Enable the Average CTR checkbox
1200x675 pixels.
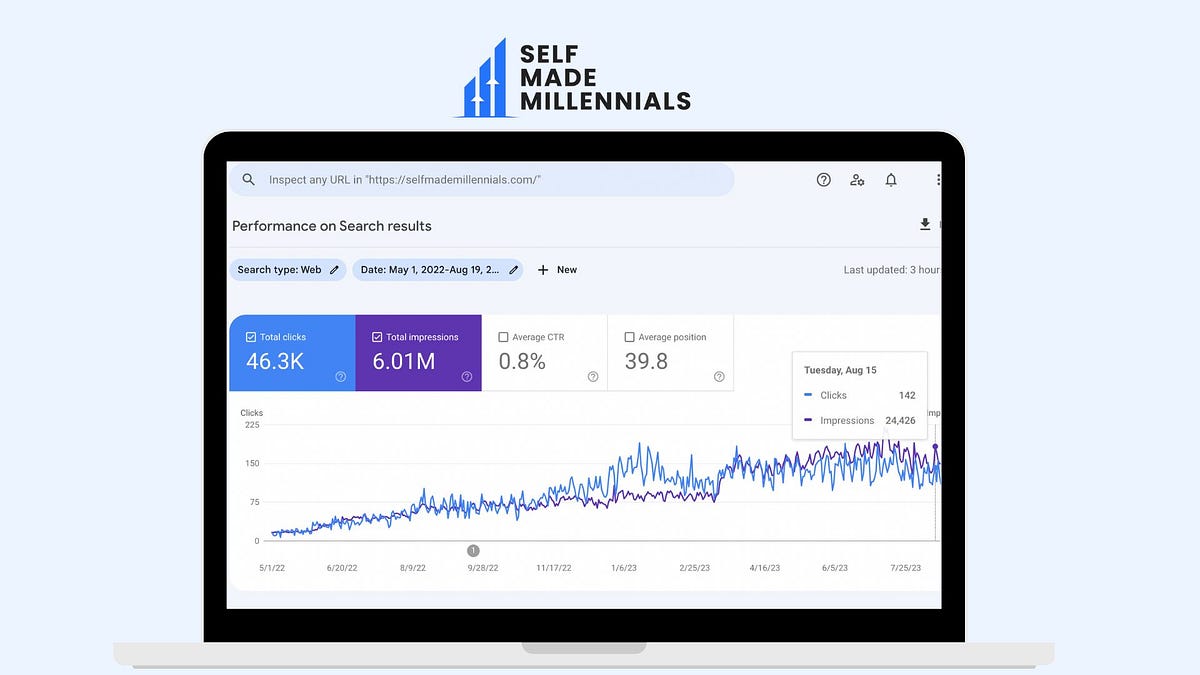click(x=503, y=337)
